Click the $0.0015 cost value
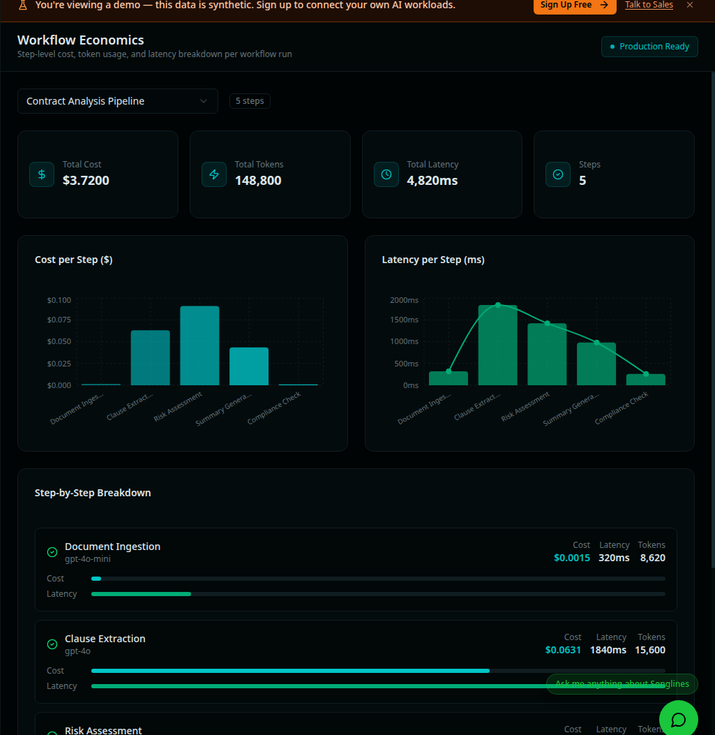Viewport: 715px width, 735px height. tap(572, 558)
